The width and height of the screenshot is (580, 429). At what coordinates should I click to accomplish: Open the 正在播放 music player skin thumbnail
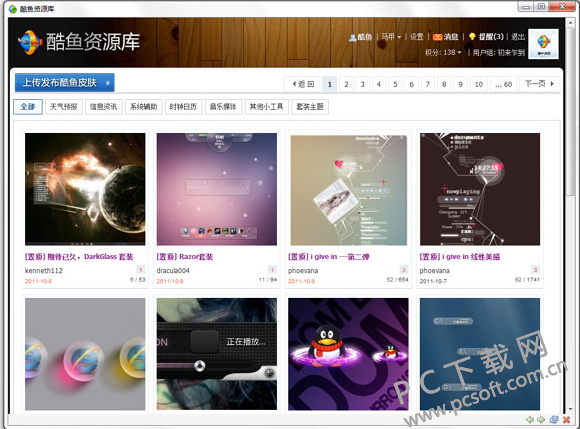(x=217, y=354)
